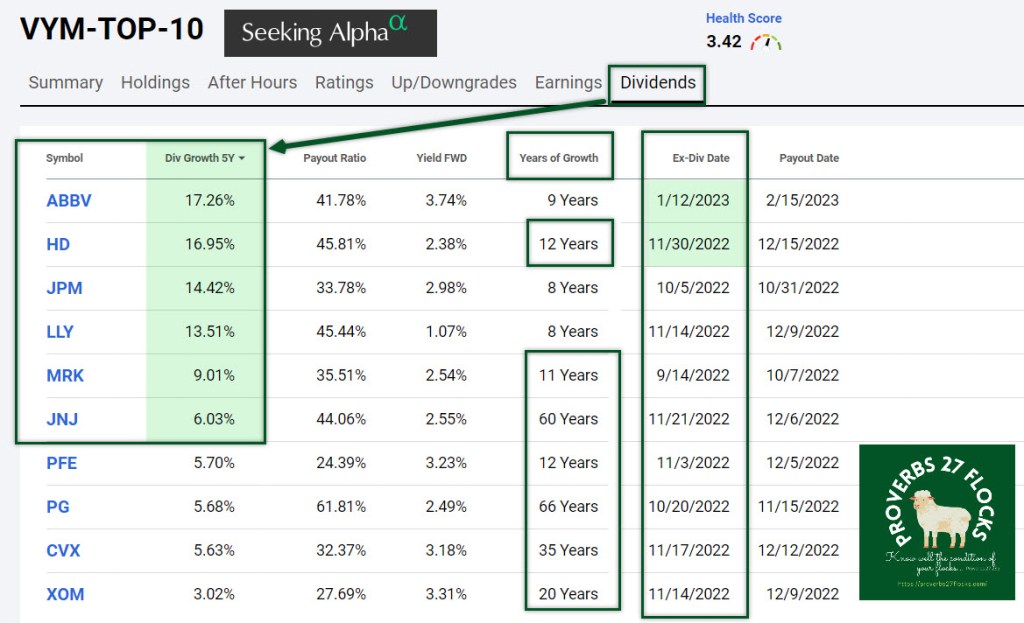1024x623 pixels.
Task: Open the After Hours tab
Action: (252, 83)
